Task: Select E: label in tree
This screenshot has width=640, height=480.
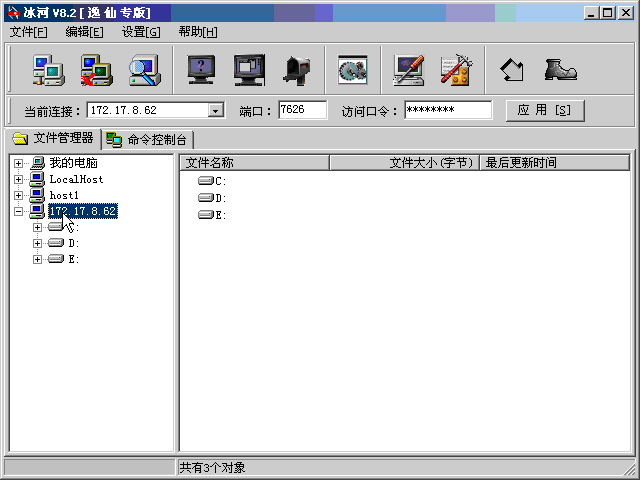Action: 74,259
